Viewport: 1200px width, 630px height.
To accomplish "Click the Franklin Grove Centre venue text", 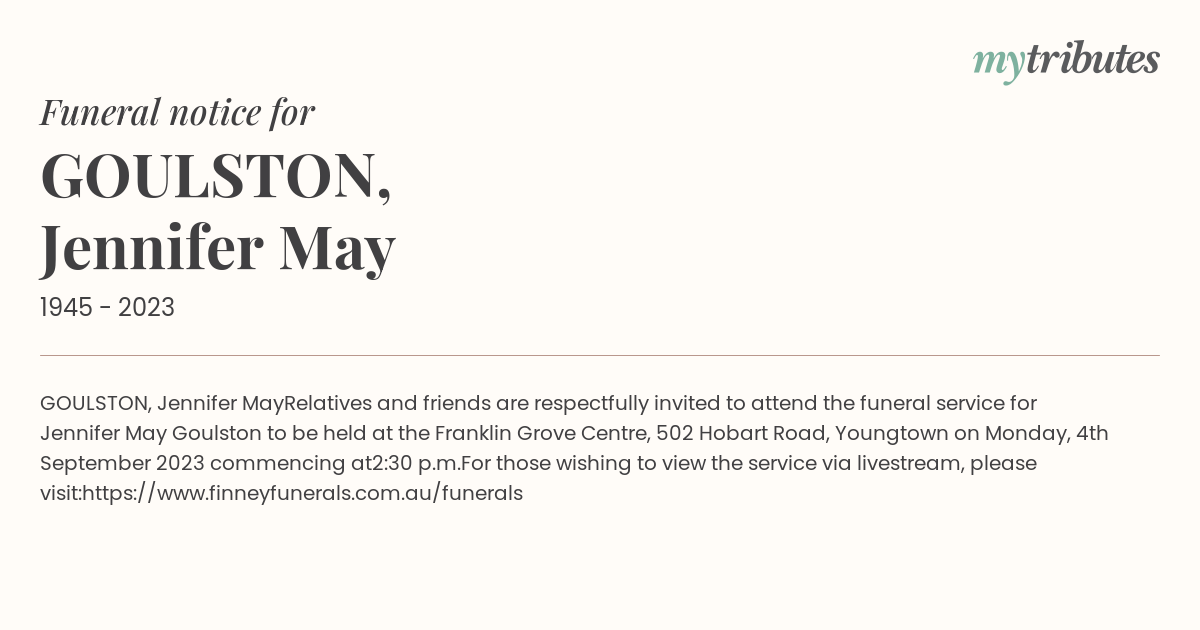I will click(533, 433).
